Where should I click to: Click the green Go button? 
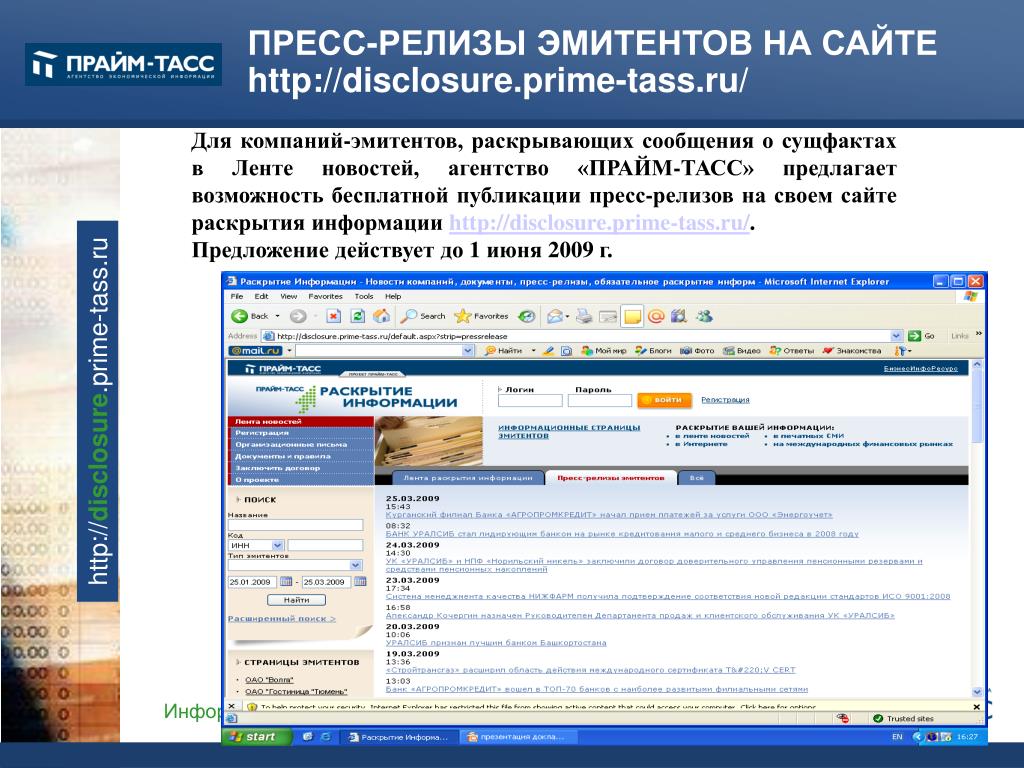(x=921, y=336)
